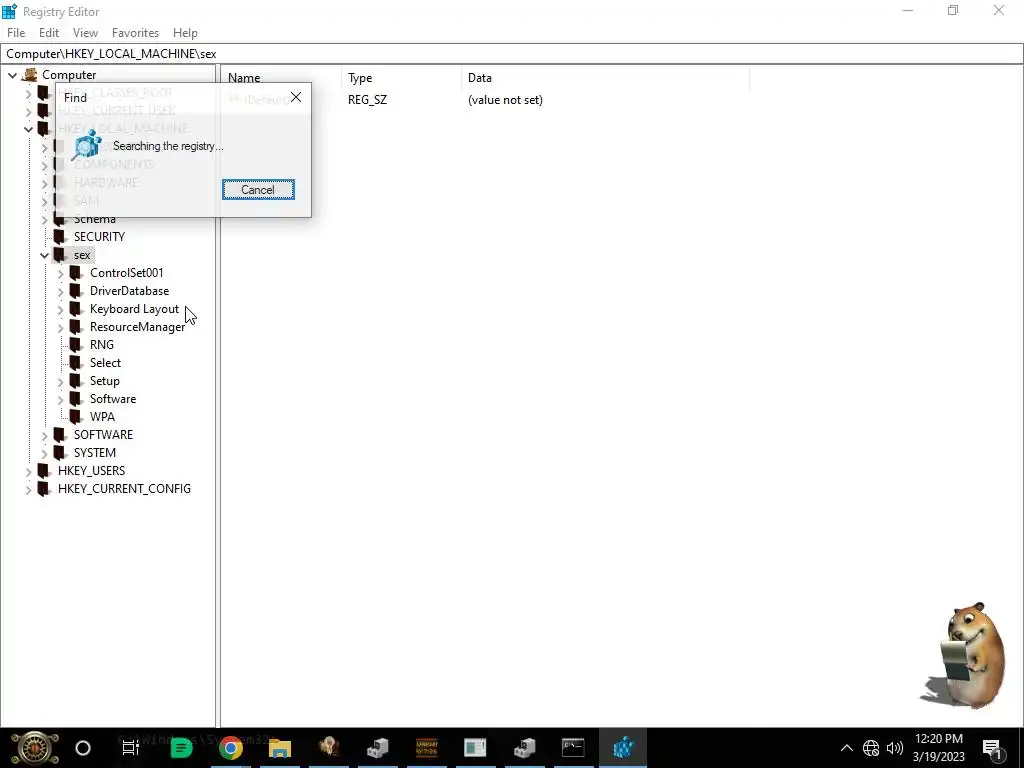Close the Find dialog
Viewport: 1024px width, 768px height.
click(296, 97)
